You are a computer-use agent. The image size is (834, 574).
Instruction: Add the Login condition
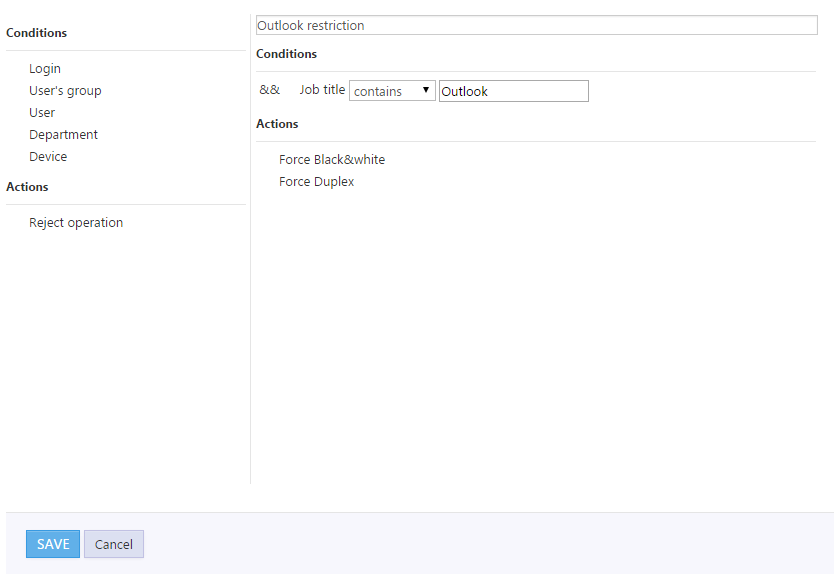[45, 69]
